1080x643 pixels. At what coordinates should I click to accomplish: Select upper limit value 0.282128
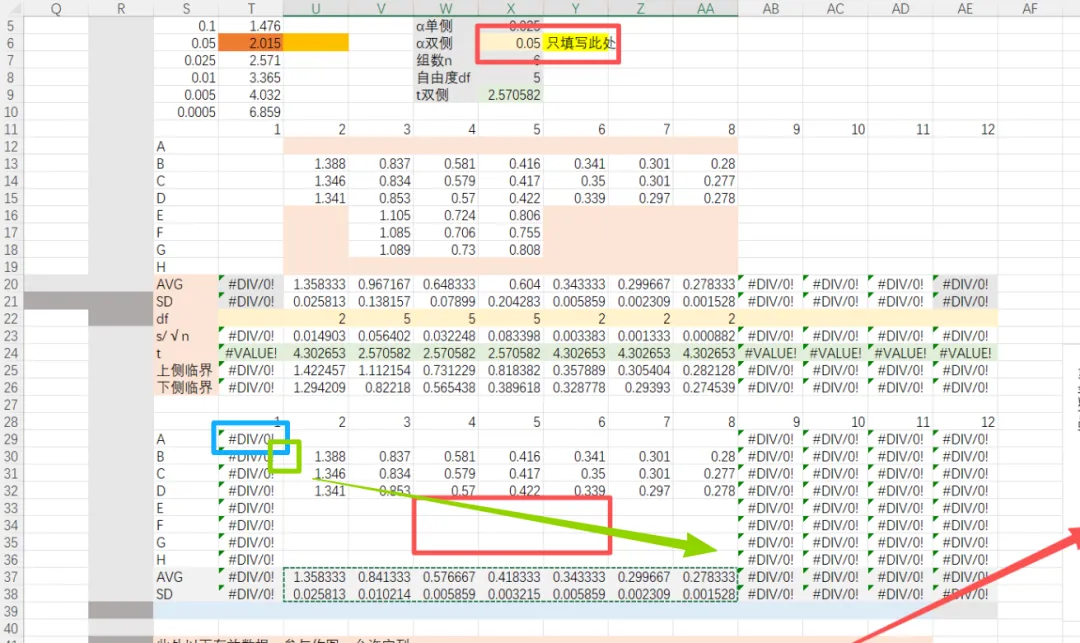click(x=705, y=370)
